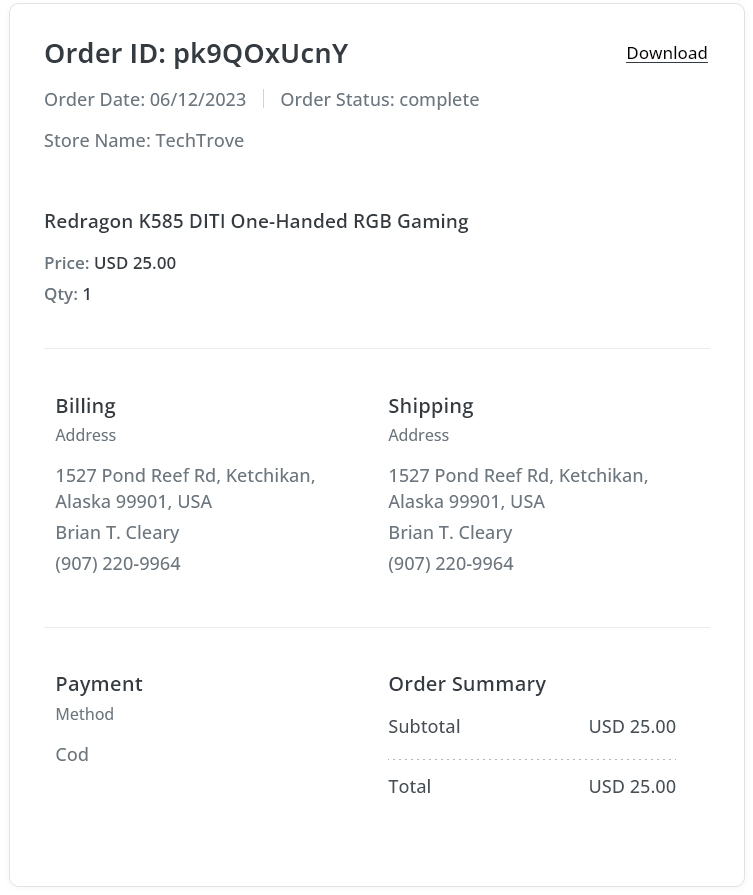Click the Subtotal USD 25.00 amount

pyautogui.click(x=632, y=727)
